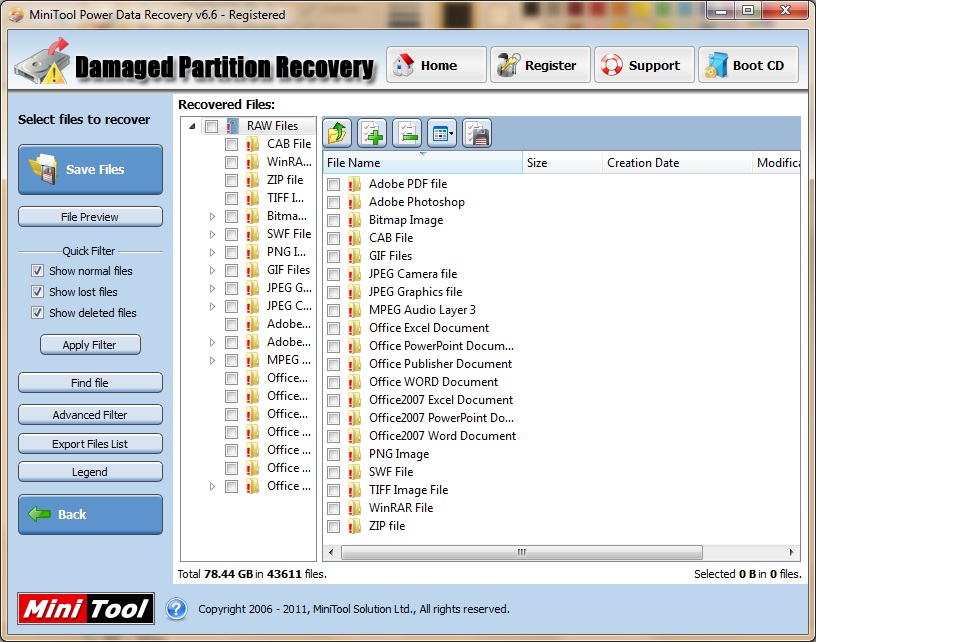Image resolution: width=960 pixels, height=642 pixels.
Task: Open the Register tab in header
Action: pyautogui.click(x=541, y=65)
